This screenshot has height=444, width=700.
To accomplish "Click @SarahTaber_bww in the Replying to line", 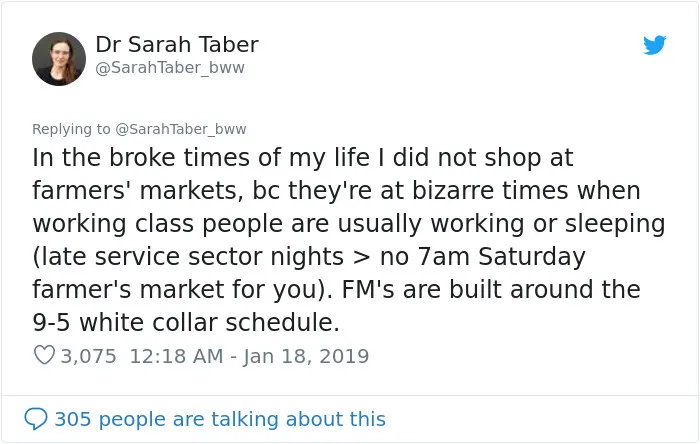I will (181, 129).
